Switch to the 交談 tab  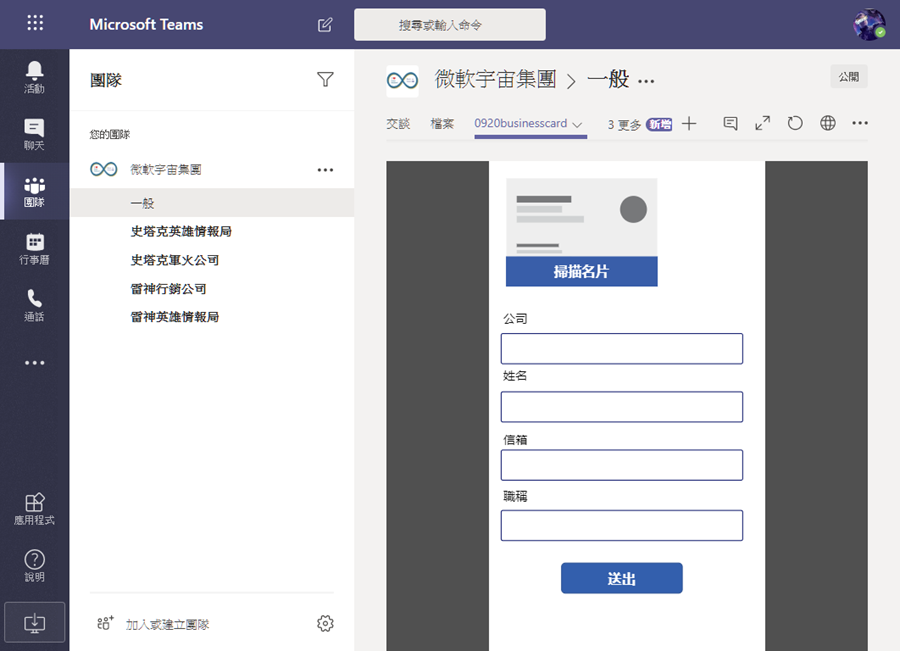point(398,124)
